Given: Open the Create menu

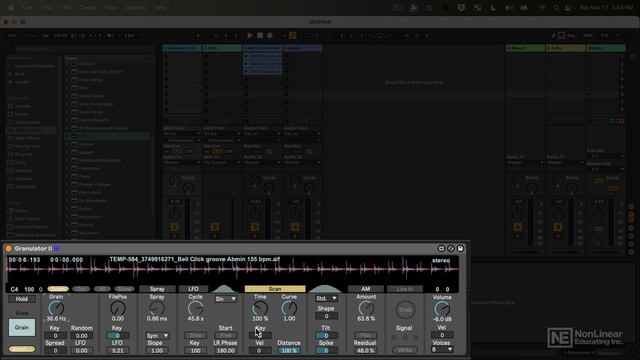Looking at the screenshot, I should point(87,8).
